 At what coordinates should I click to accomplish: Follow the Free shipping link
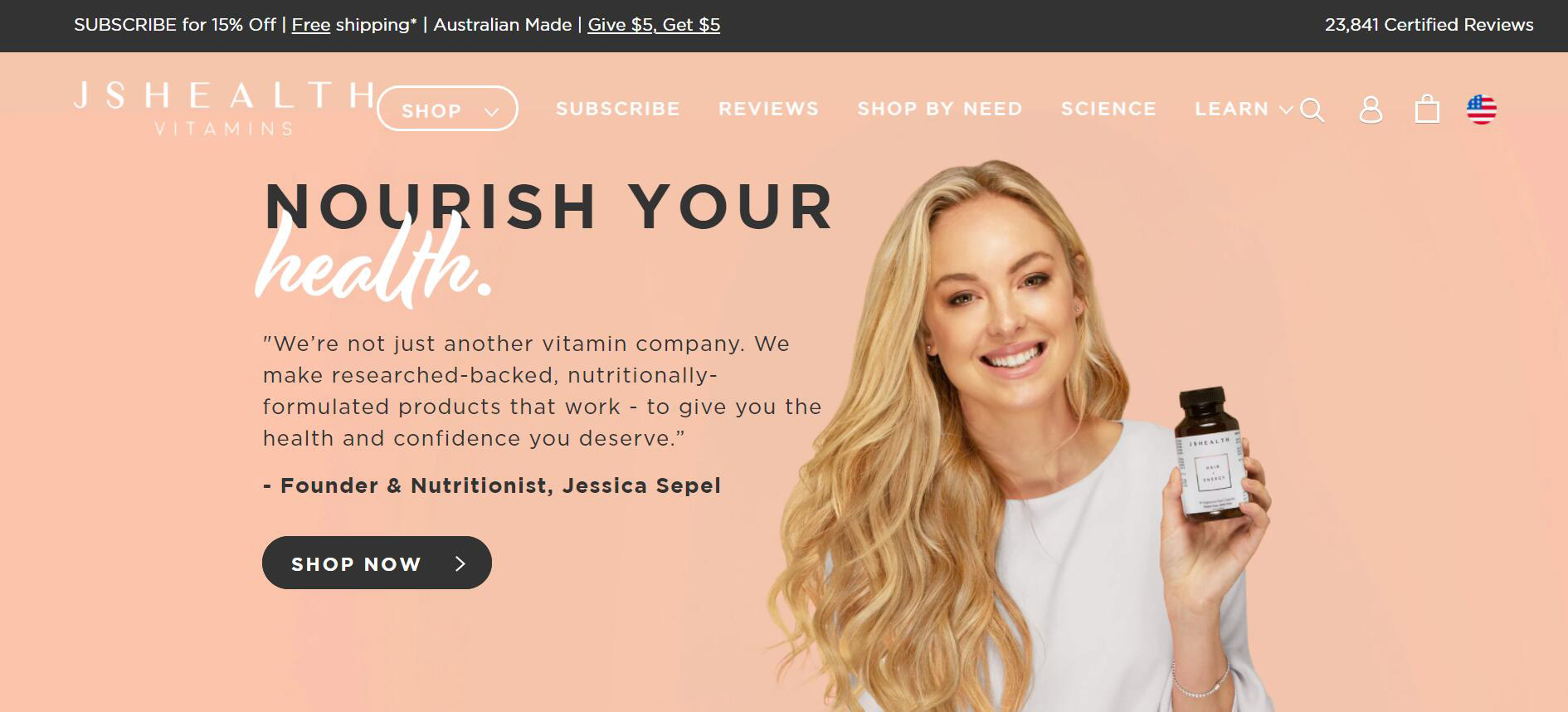point(311,25)
